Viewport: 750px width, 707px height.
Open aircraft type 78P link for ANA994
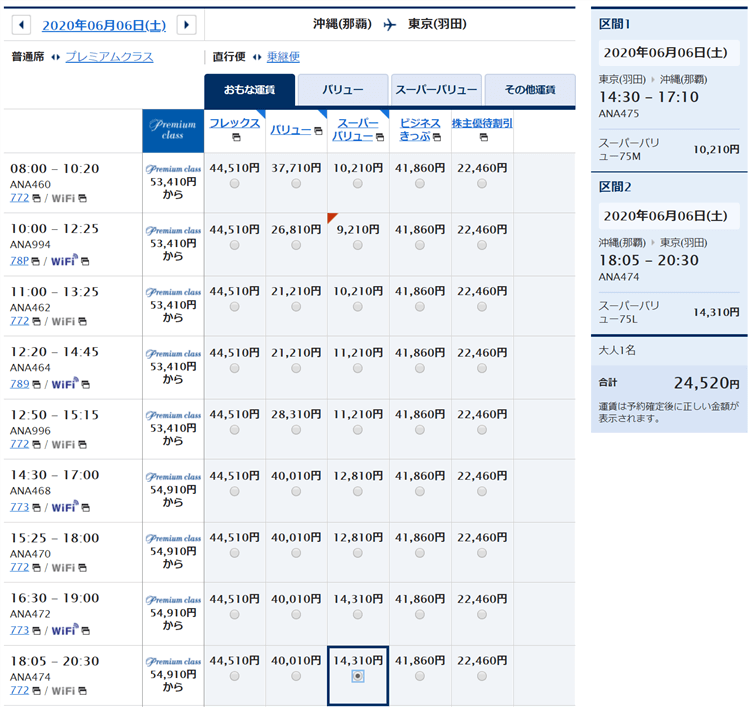click(19, 261)
